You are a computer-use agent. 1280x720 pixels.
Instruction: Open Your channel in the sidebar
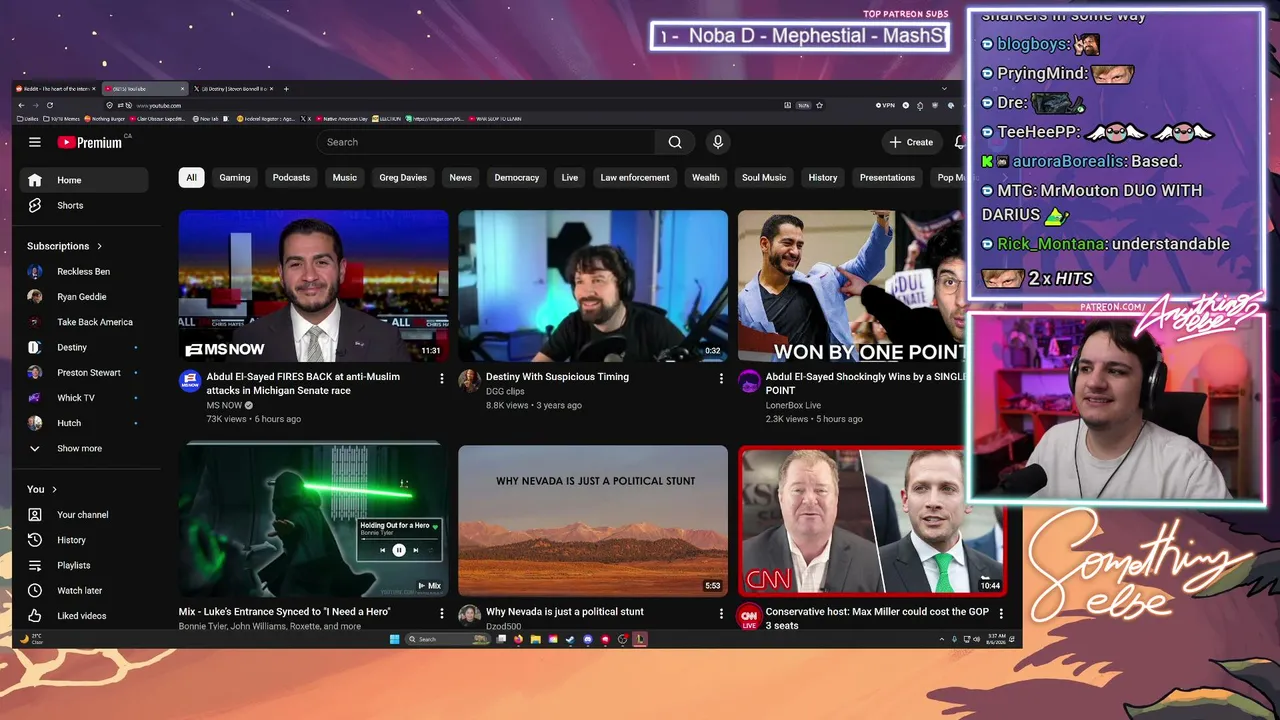click(84, 515)
